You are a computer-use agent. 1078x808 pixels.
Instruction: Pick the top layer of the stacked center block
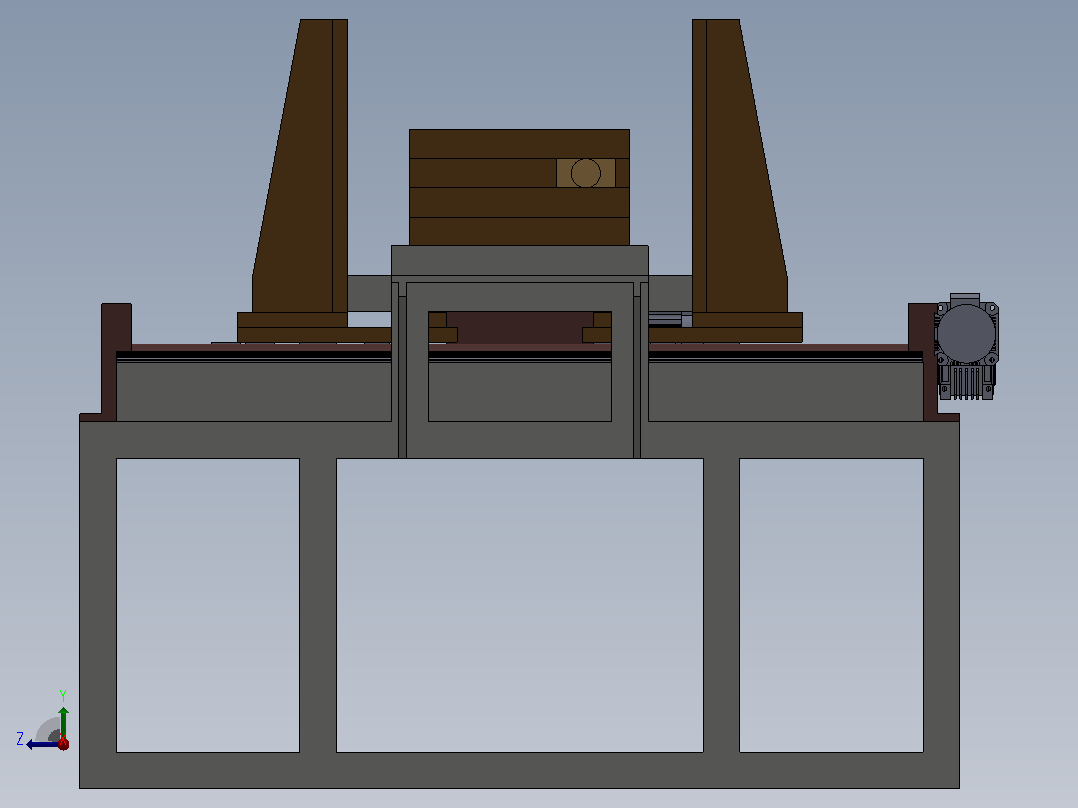[519, 144]
